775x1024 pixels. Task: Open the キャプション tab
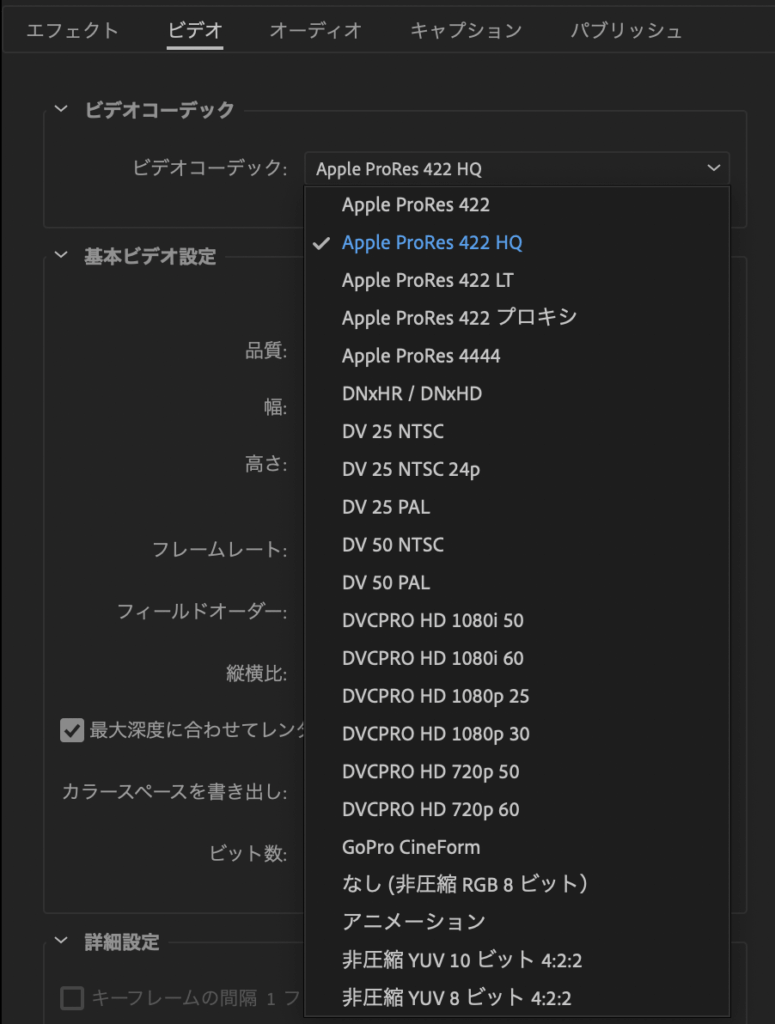click(x=466, y=30)
